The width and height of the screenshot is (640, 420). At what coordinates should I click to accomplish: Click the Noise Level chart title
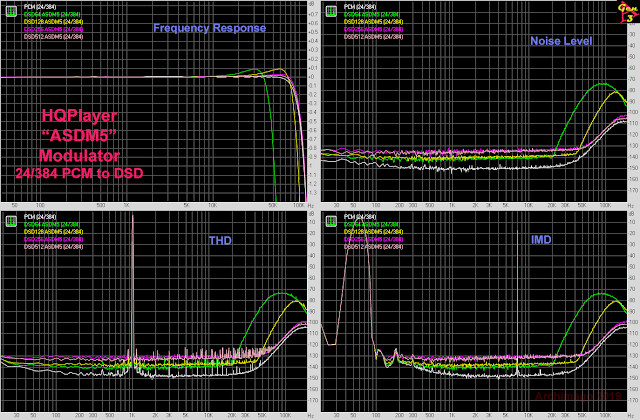click(561, 41)
